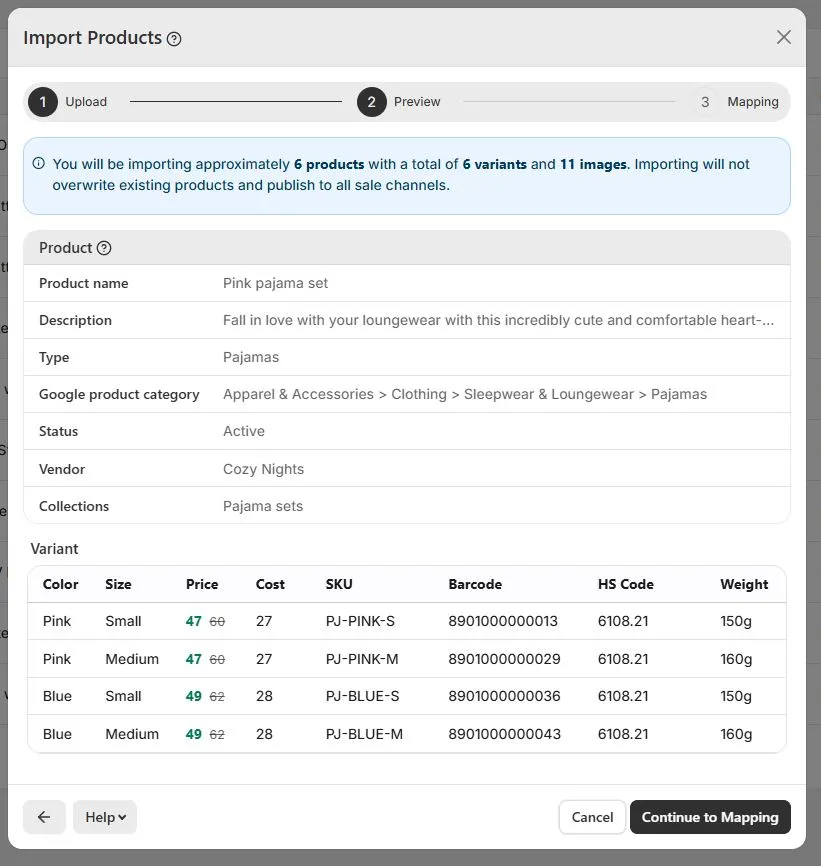Click the Cost column header
This screenshot has width=821, height=866.
pyautogui.click(x=270, y=584)
